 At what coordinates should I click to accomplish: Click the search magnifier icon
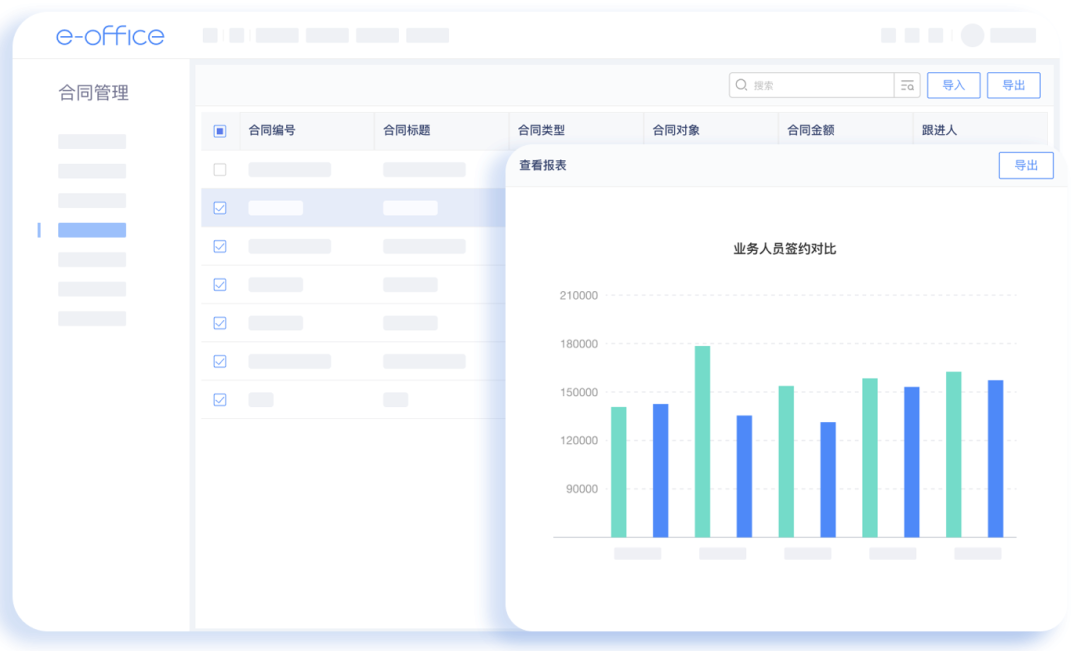[741, 85]
